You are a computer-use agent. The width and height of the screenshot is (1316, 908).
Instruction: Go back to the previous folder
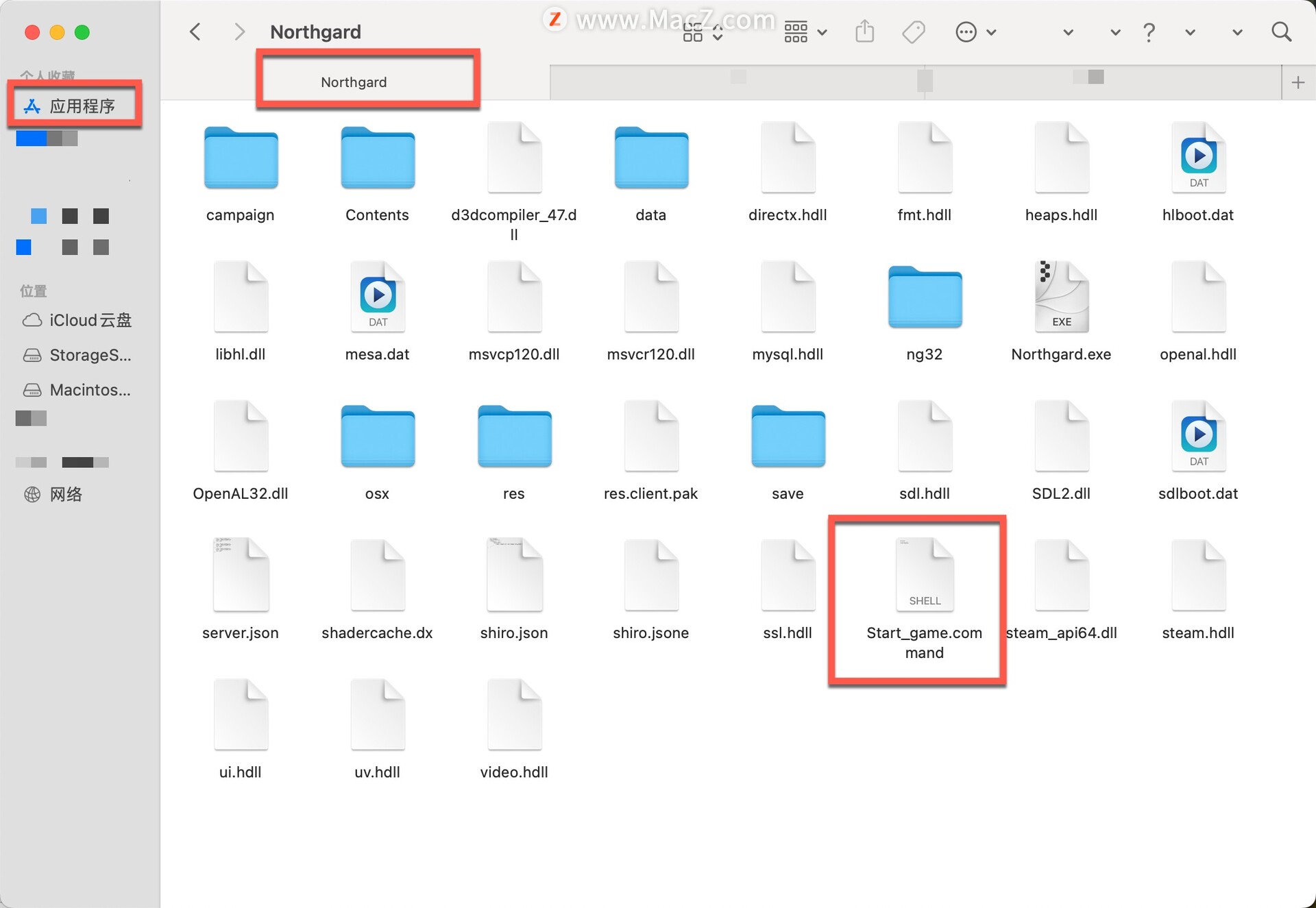tap(195, 32)
